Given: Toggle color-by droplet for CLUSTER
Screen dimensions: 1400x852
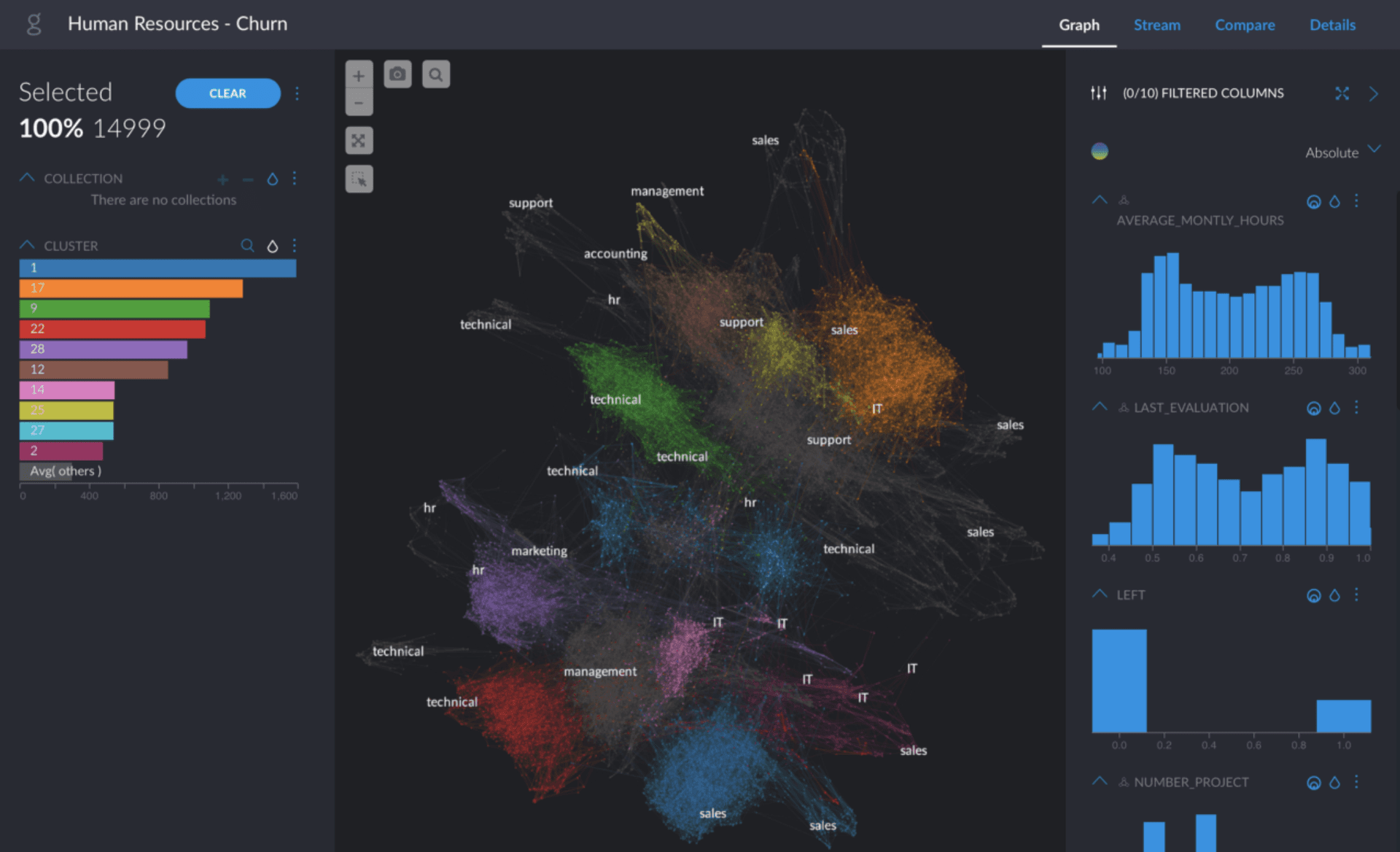Looking at the screenshot, I should 272,246.
